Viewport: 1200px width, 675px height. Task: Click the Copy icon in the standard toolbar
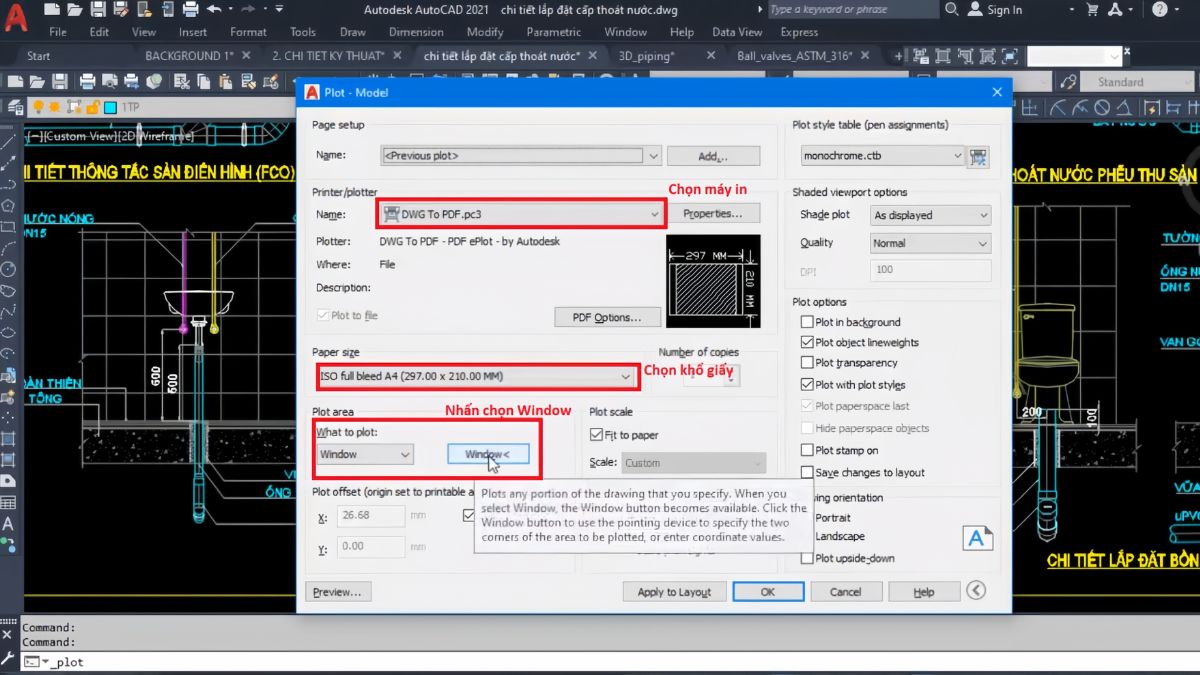[205, 82]
